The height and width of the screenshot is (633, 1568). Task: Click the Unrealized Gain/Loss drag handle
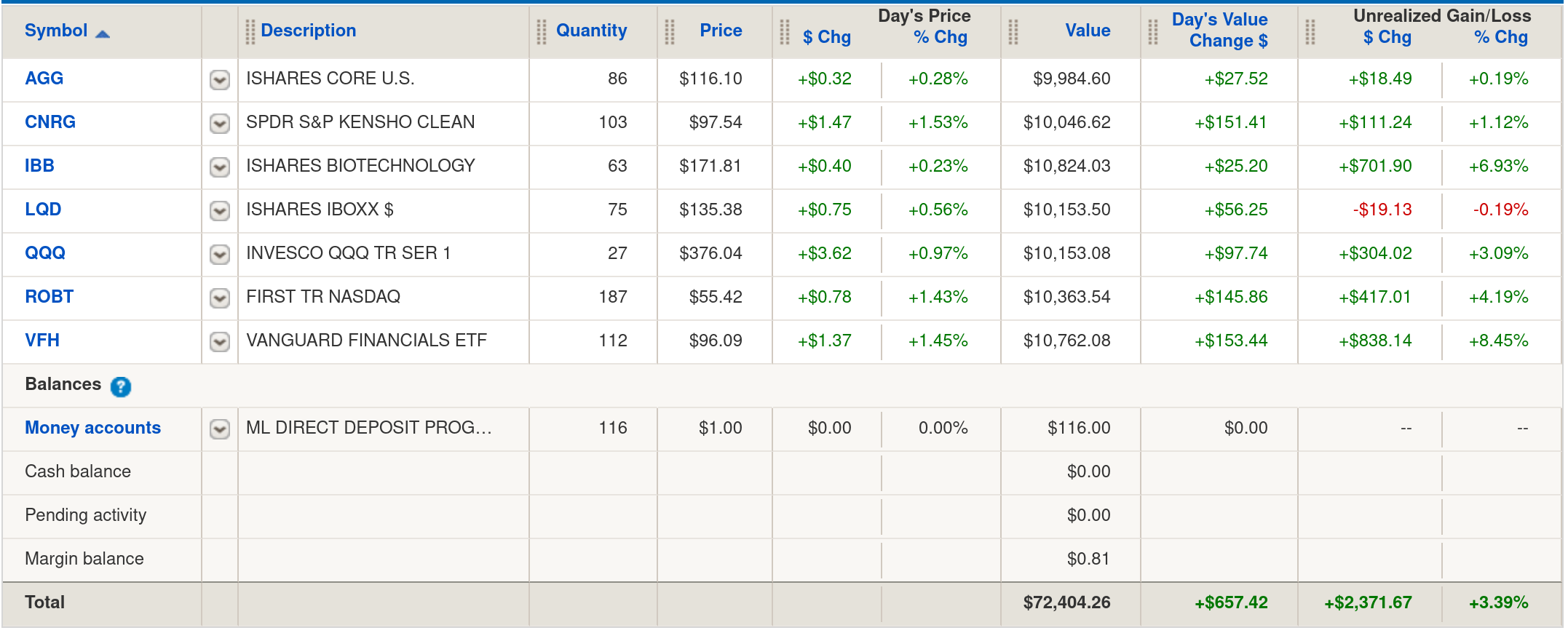pos(1310,31)
